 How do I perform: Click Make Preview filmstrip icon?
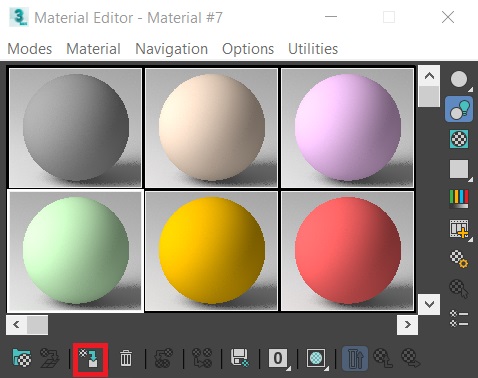pos(459,229)
